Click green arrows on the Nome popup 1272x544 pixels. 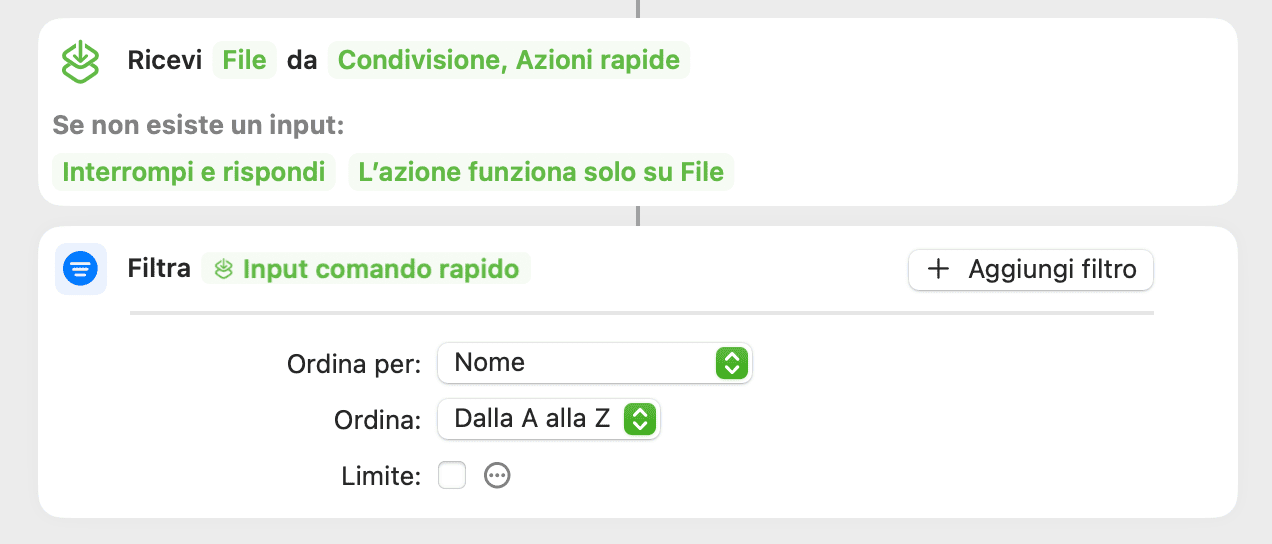[x=732, y=363]
